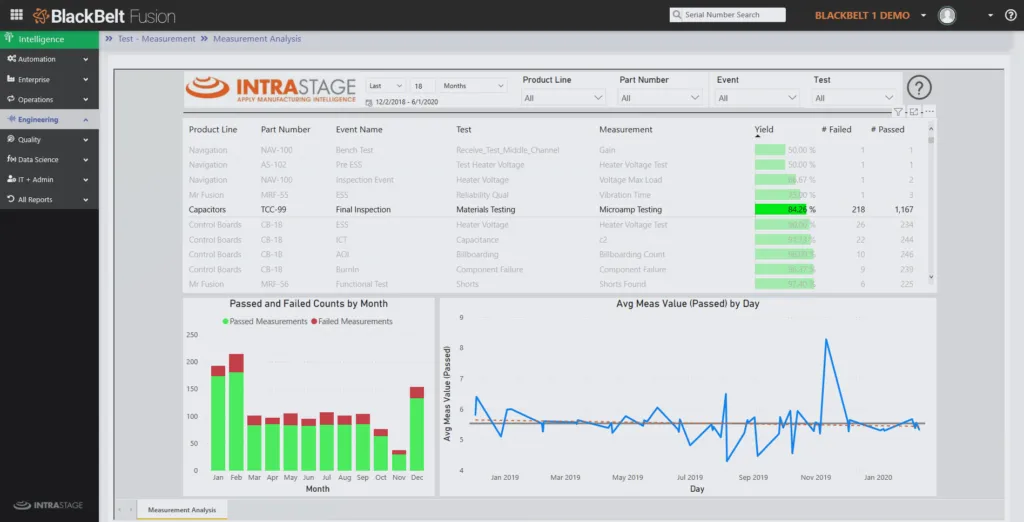Click the calendar icon beside date range
This screenshot has height=522, width=1024.
370,103
